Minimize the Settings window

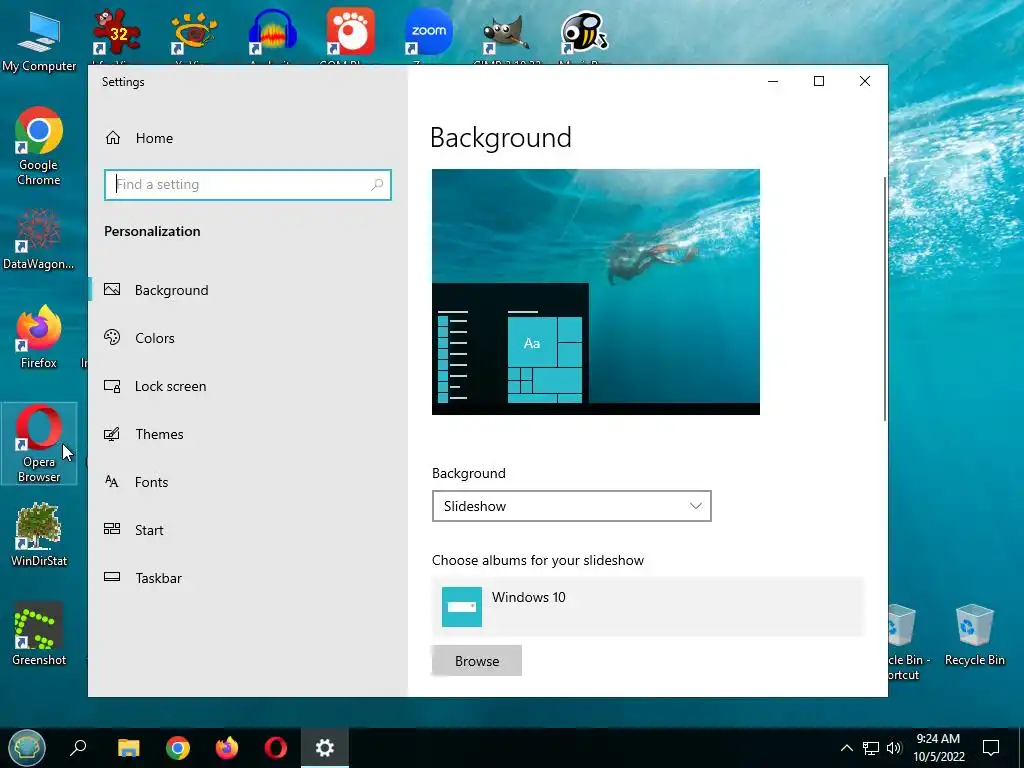pyautogui.click(x=773, y=81)
